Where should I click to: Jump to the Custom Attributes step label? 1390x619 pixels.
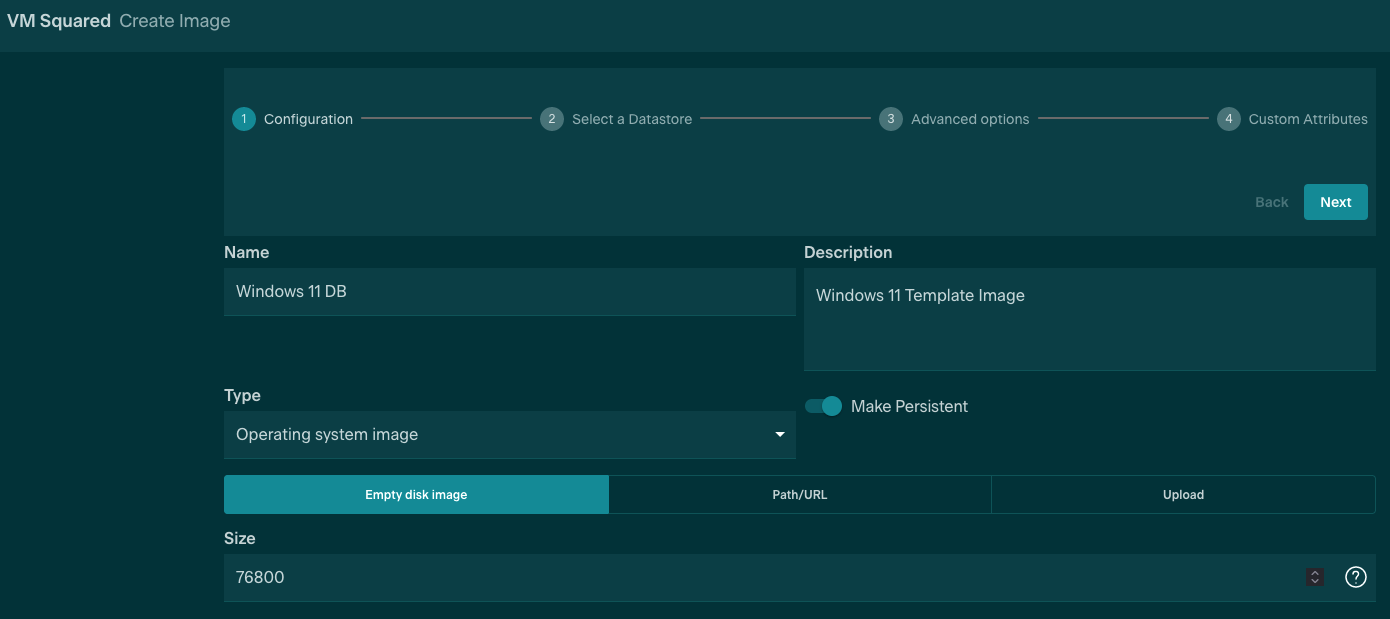[1307, 119]
